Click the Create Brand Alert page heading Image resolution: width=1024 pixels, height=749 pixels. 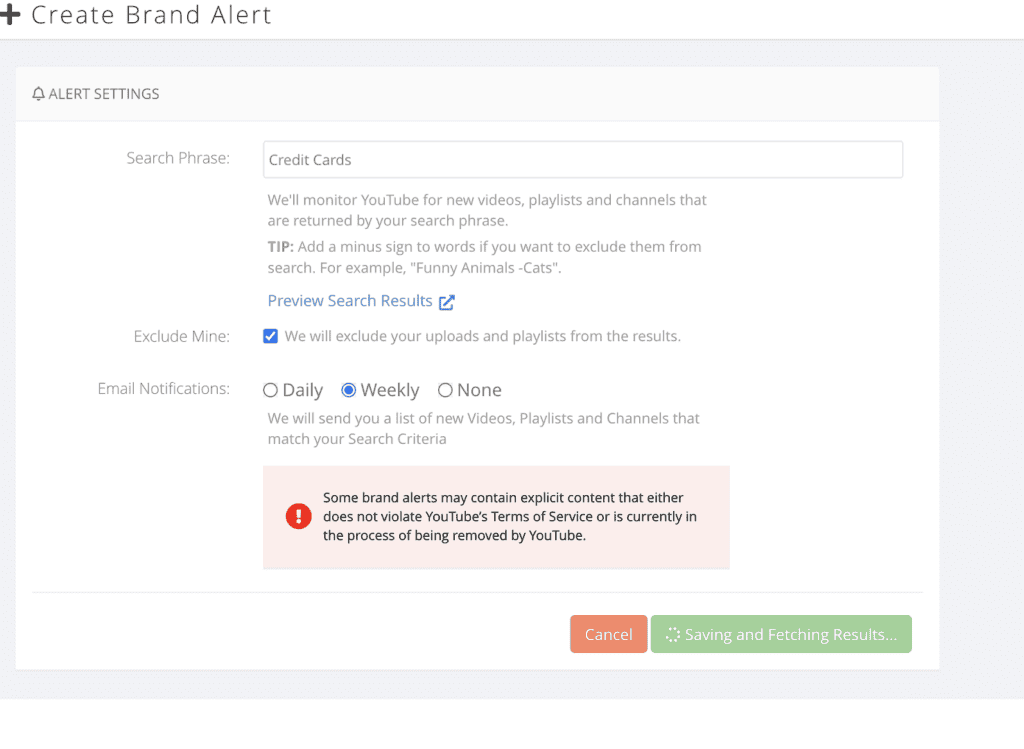tap(151, 16)
